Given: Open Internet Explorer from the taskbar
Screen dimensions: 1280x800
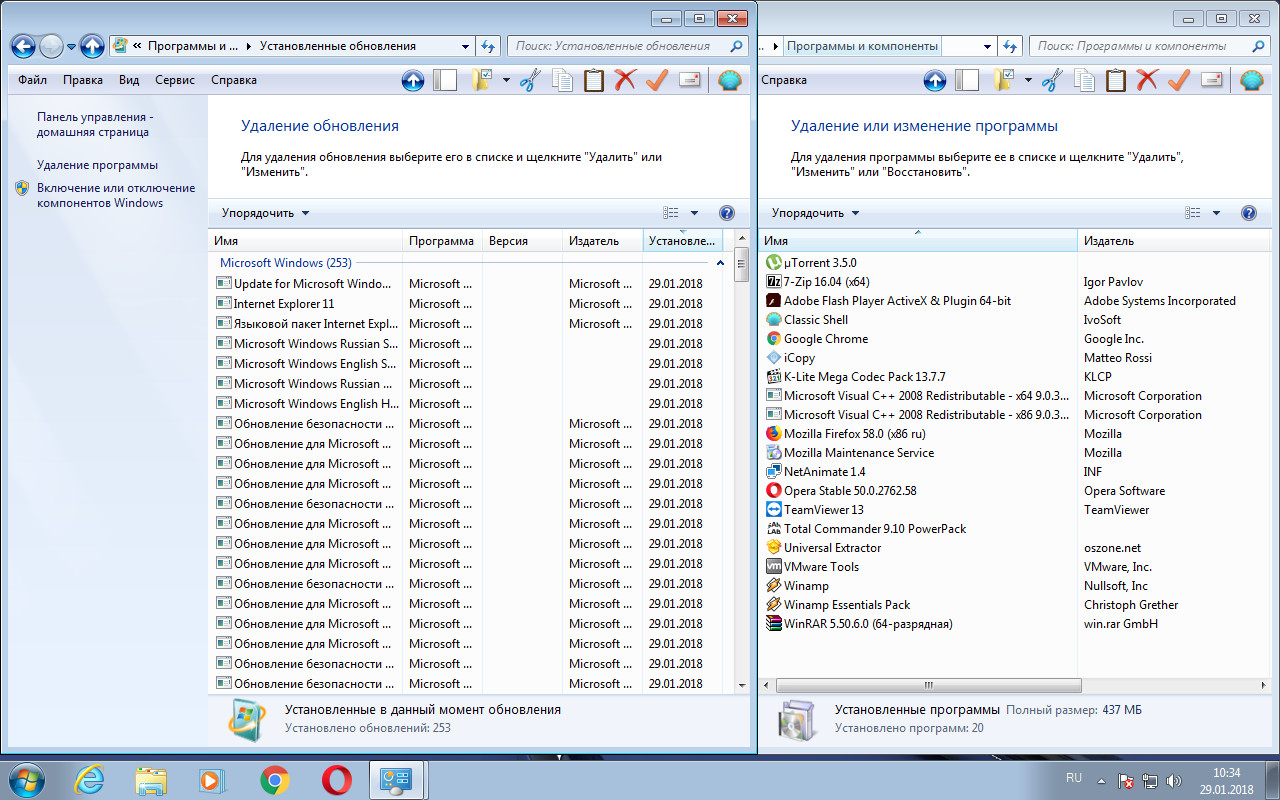Looking at the screenshot, I should [90, 780].
